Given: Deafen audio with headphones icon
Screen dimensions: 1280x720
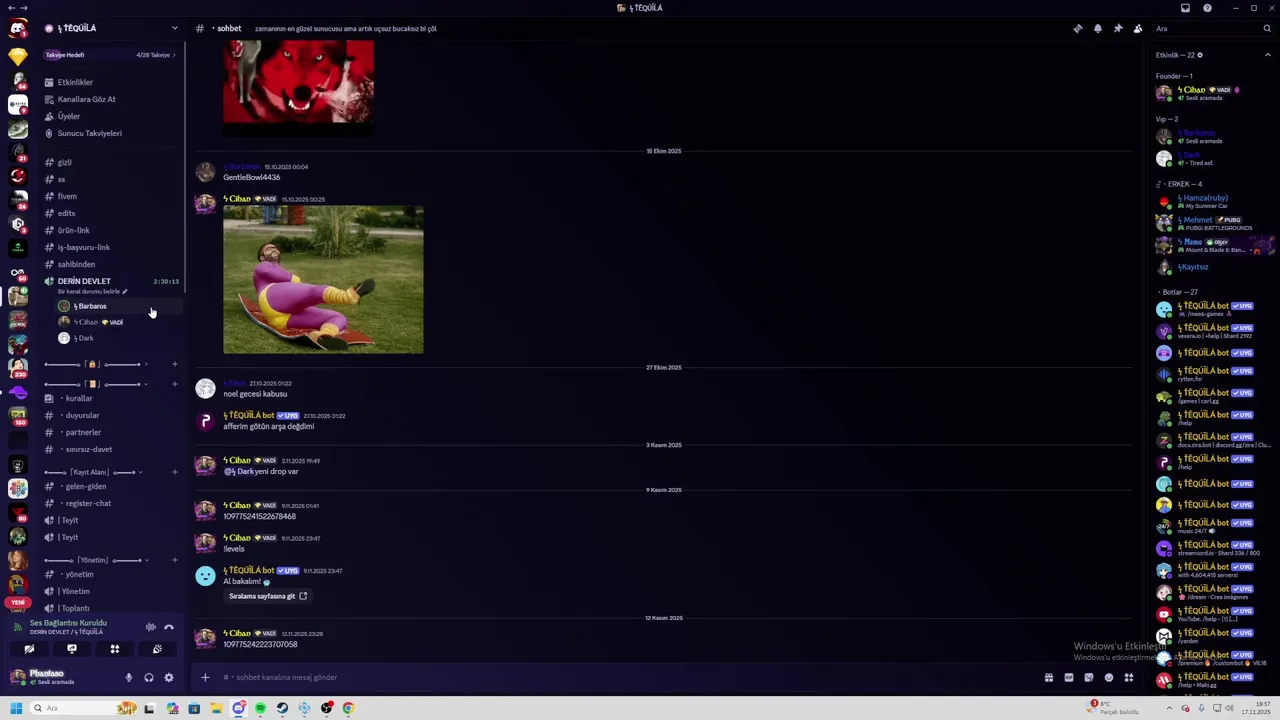Looking at the screenshot, I should click(149, 677).
